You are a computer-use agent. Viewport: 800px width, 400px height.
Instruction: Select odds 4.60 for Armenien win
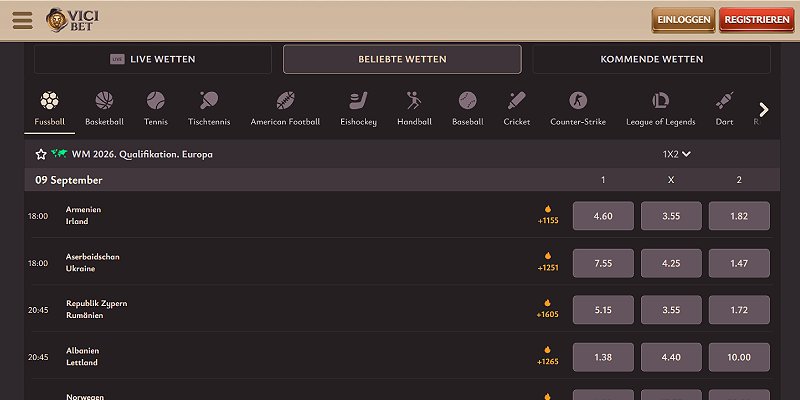[603, 216]
